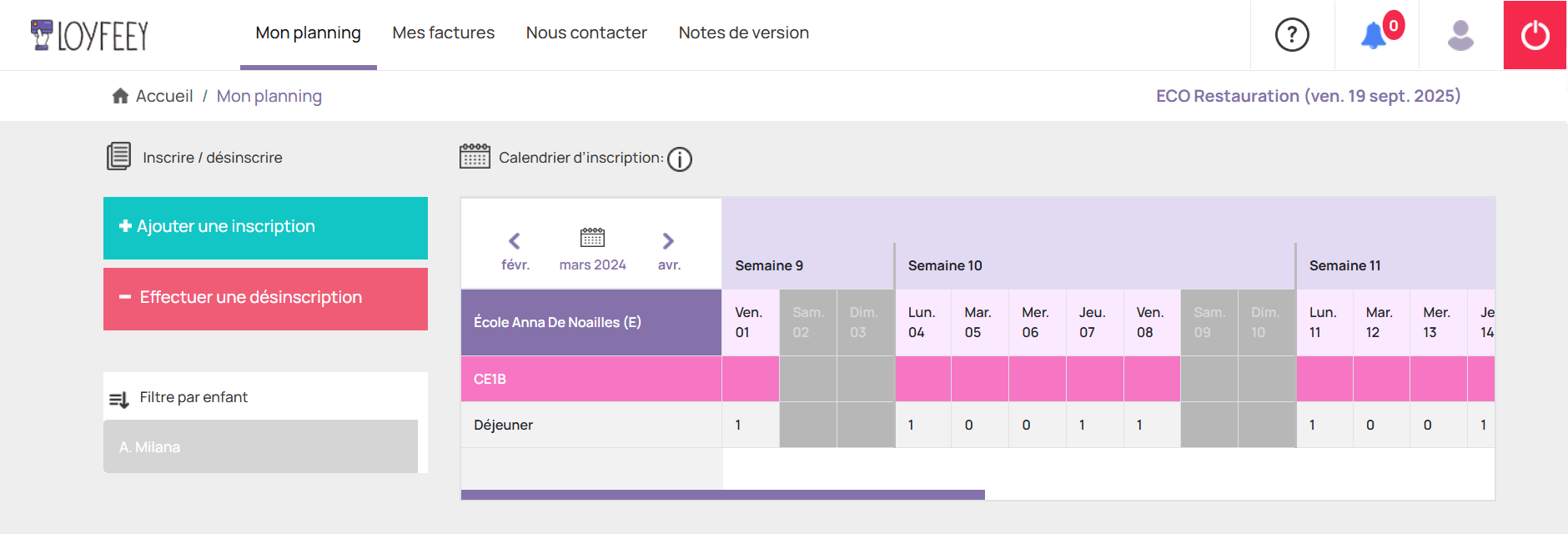Select child filter A. Milana
Image resolution: width=1568 pixels, height=534 pixels.
coord(260,447)
